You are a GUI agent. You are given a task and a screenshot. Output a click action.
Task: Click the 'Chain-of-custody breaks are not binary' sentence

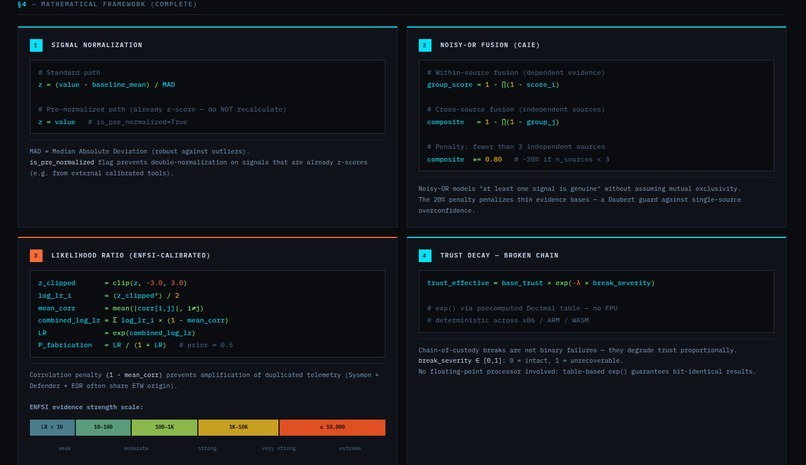(x=577, y=350)
